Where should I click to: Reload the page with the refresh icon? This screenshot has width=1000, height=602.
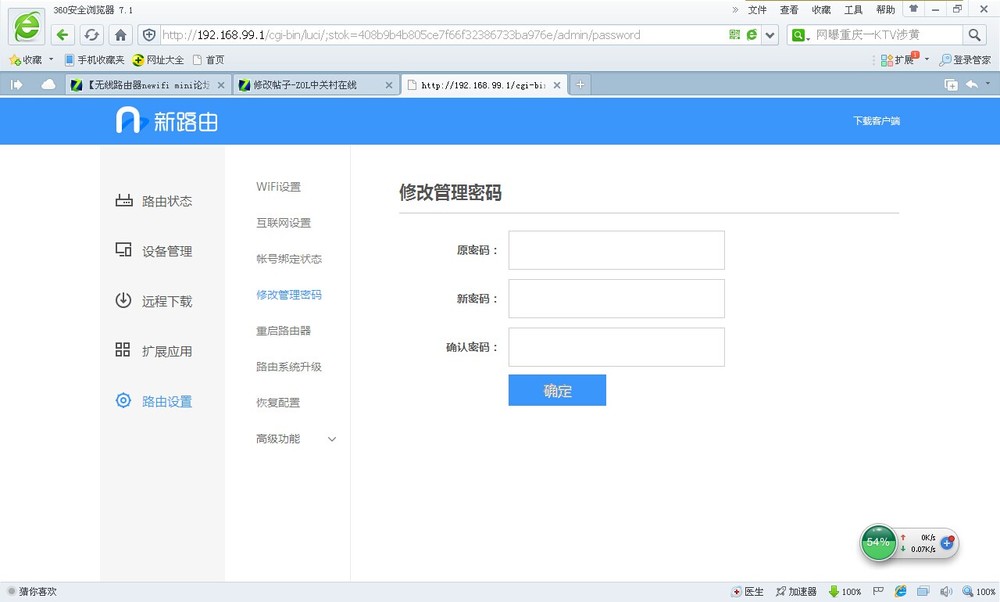pos(91,34)
